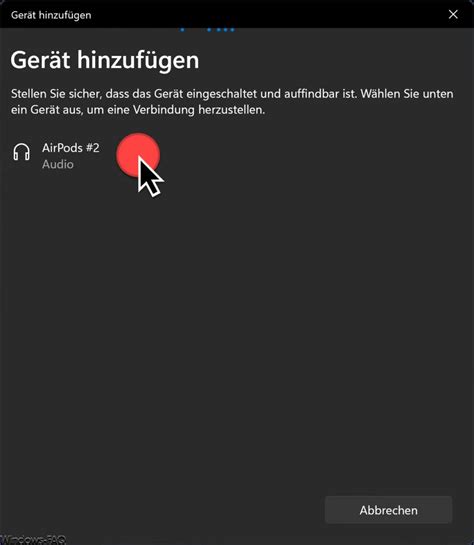Image resolution: width=474 pixels, height=545 pixels.
Task: Click the large Gerät hinzufügen heading
Action: [x=105, y=60]
